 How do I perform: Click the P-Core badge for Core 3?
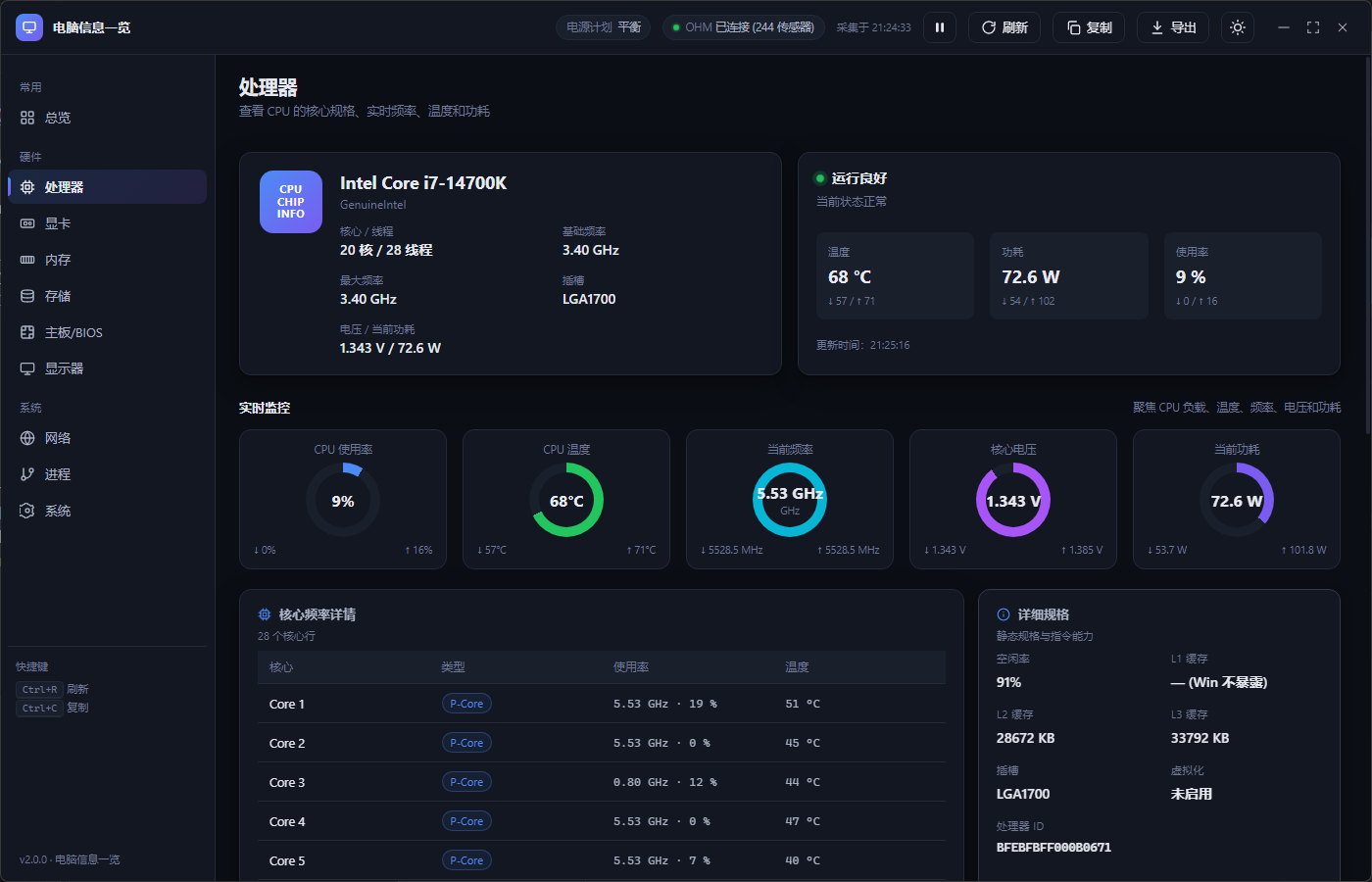click(x=466, y=782)
